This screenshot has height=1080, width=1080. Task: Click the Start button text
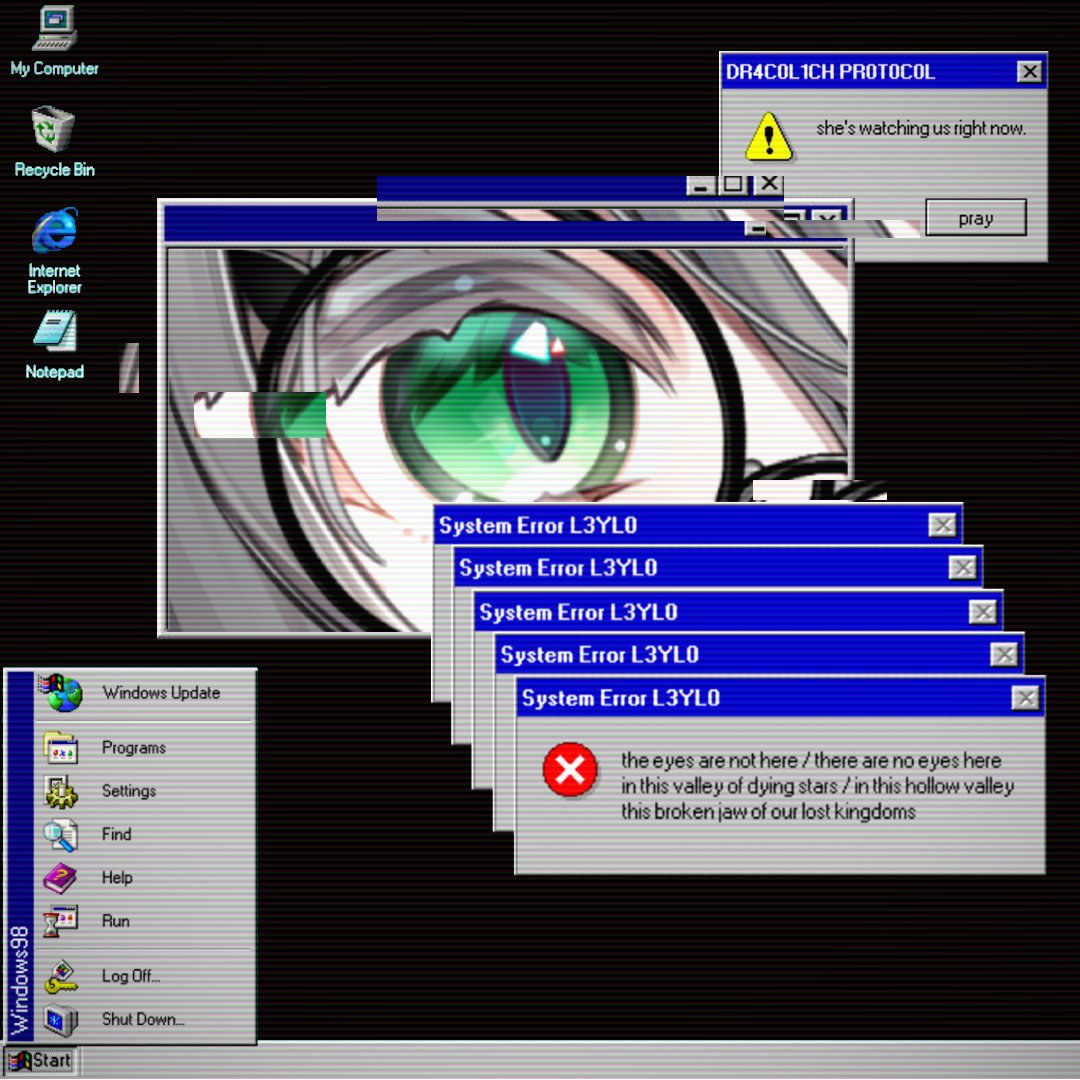[52, 1061]
